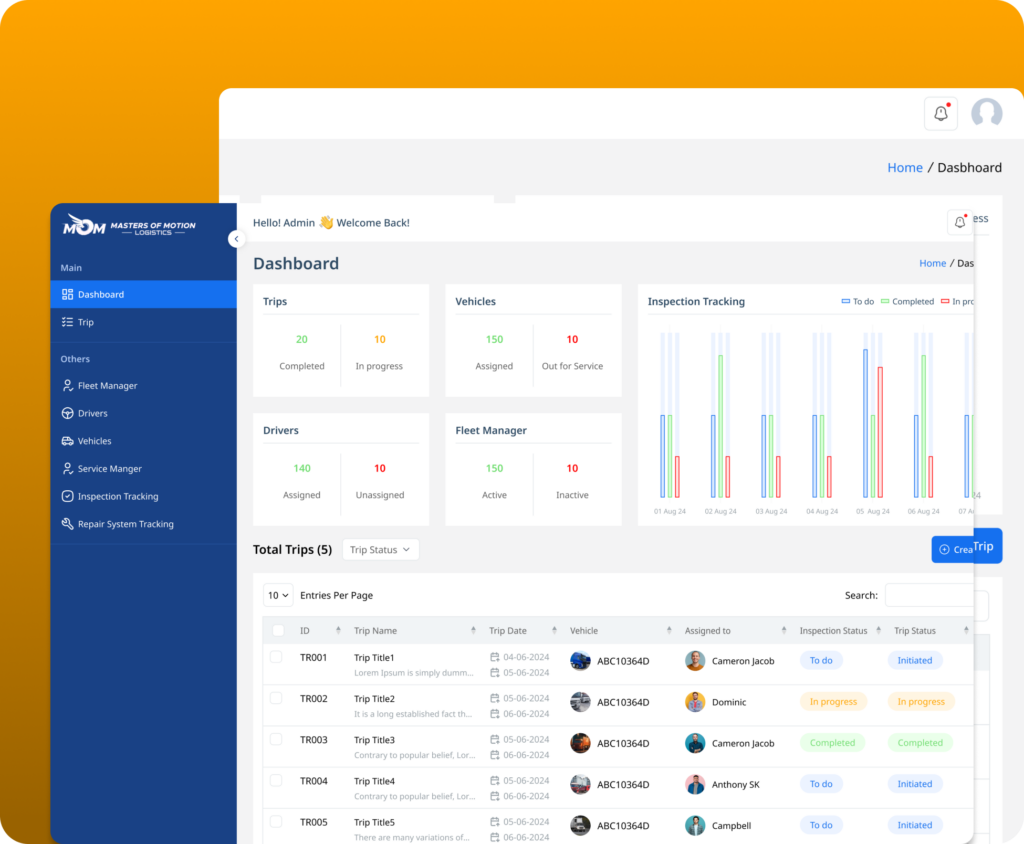The height and width of the screenshot is (844, 1024).
Task: Check the TR002 row checkbox
Action: [x=276, y=698]
